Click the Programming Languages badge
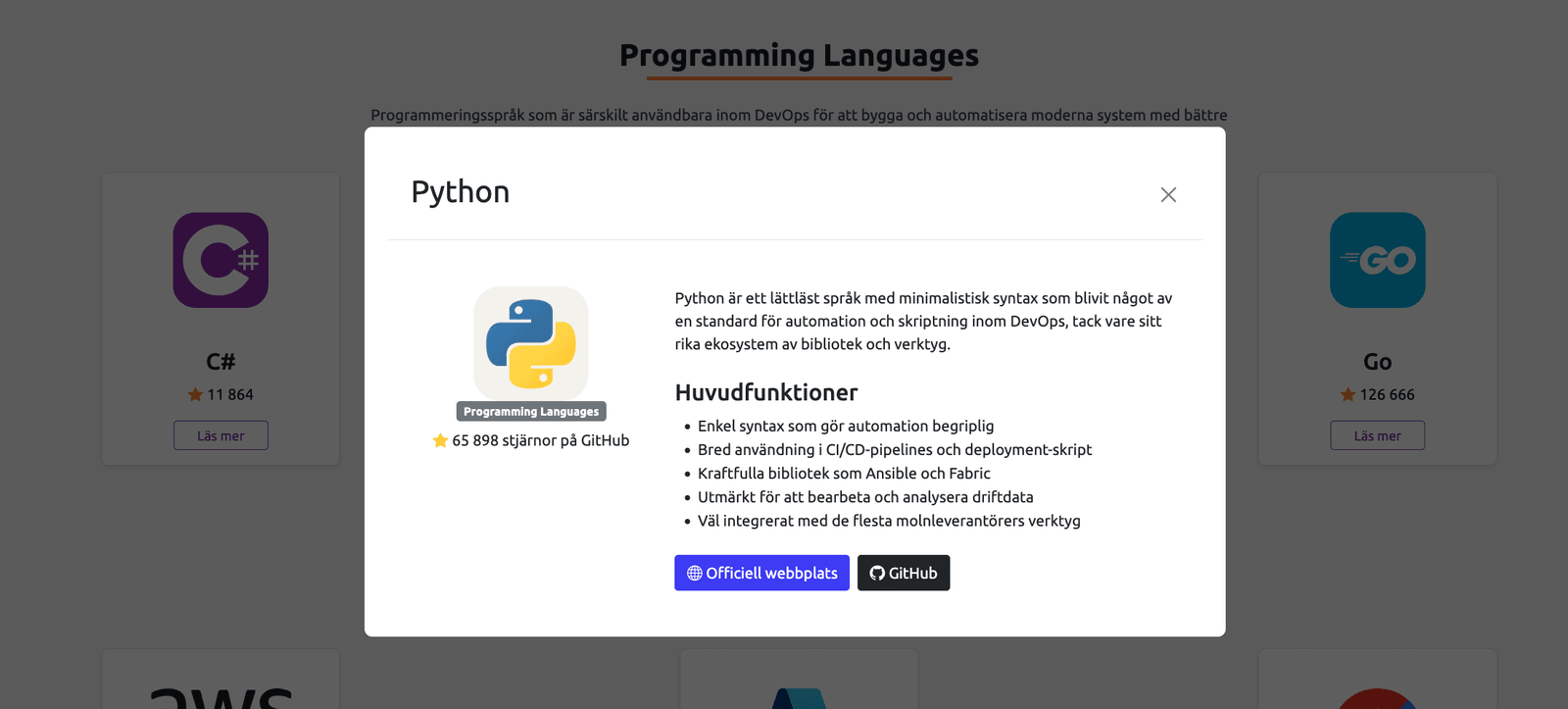Image resolution: width=1568 pixels, height=709 pixels. (x=531, y=412)
